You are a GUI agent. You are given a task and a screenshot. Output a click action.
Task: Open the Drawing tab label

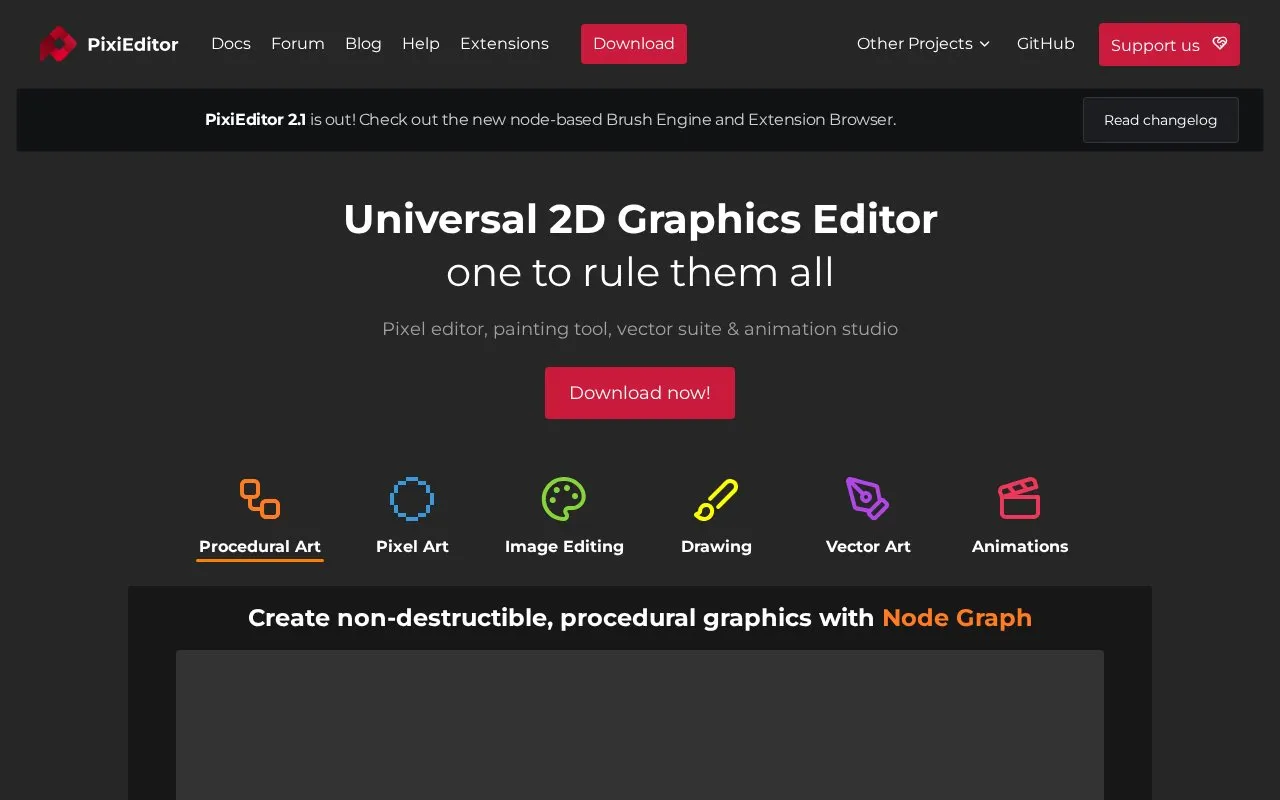[716, 546]
